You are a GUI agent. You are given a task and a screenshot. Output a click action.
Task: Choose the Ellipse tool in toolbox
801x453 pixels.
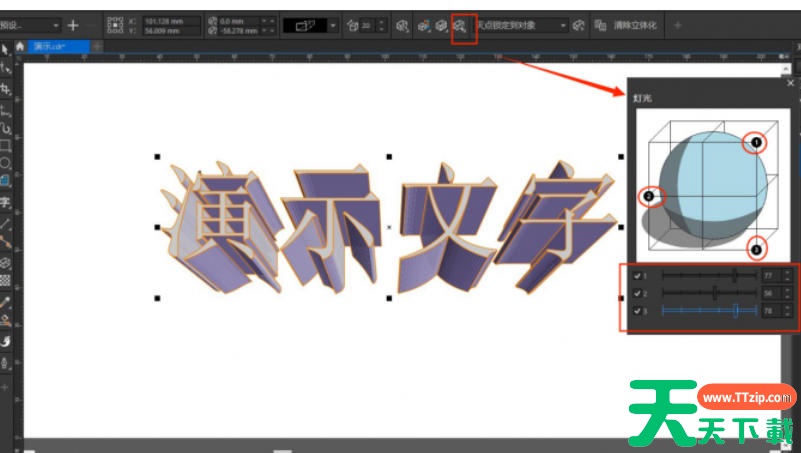[x=6, y=162]
